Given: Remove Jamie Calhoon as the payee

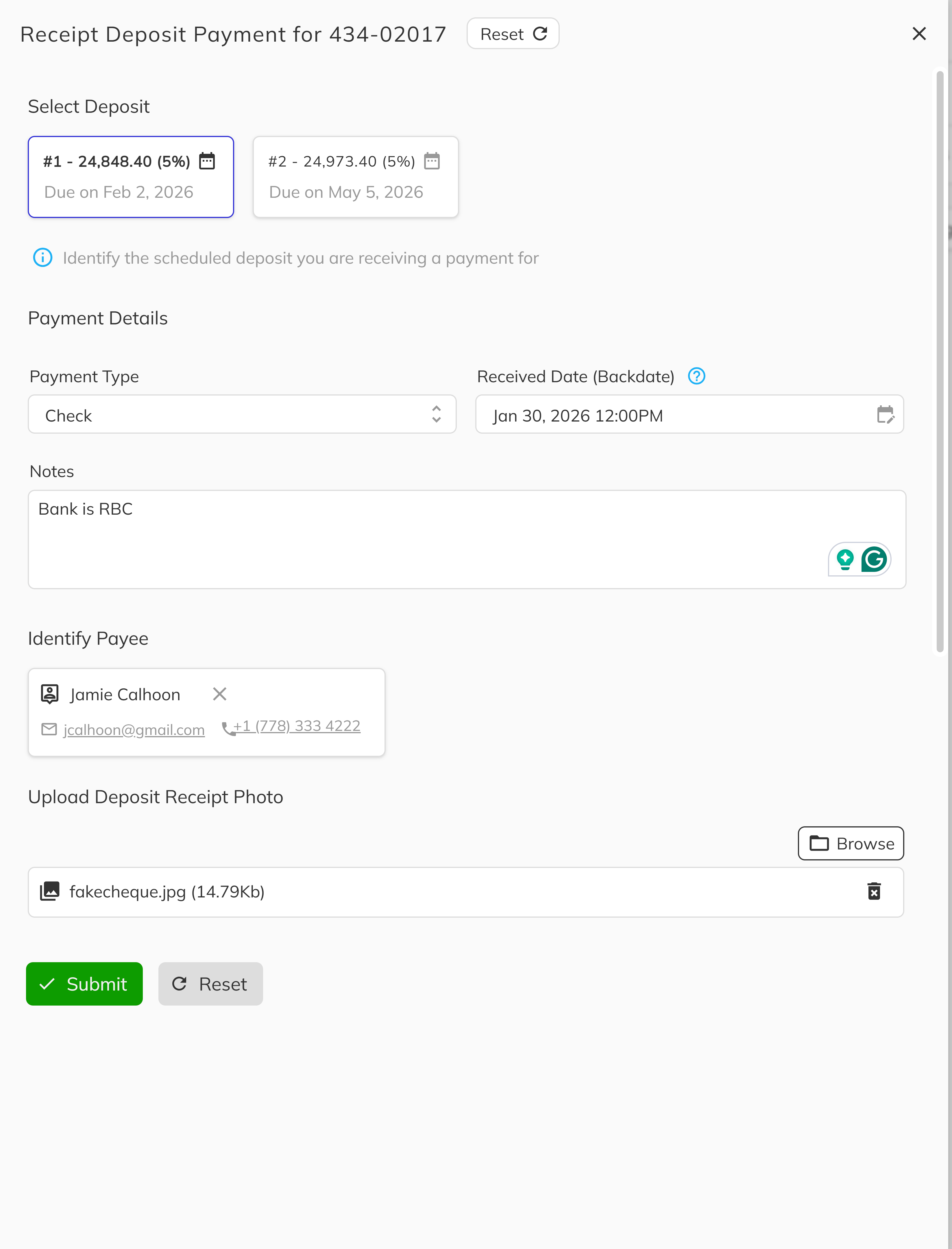Looking at the screenshot, I should click(219, 694).
